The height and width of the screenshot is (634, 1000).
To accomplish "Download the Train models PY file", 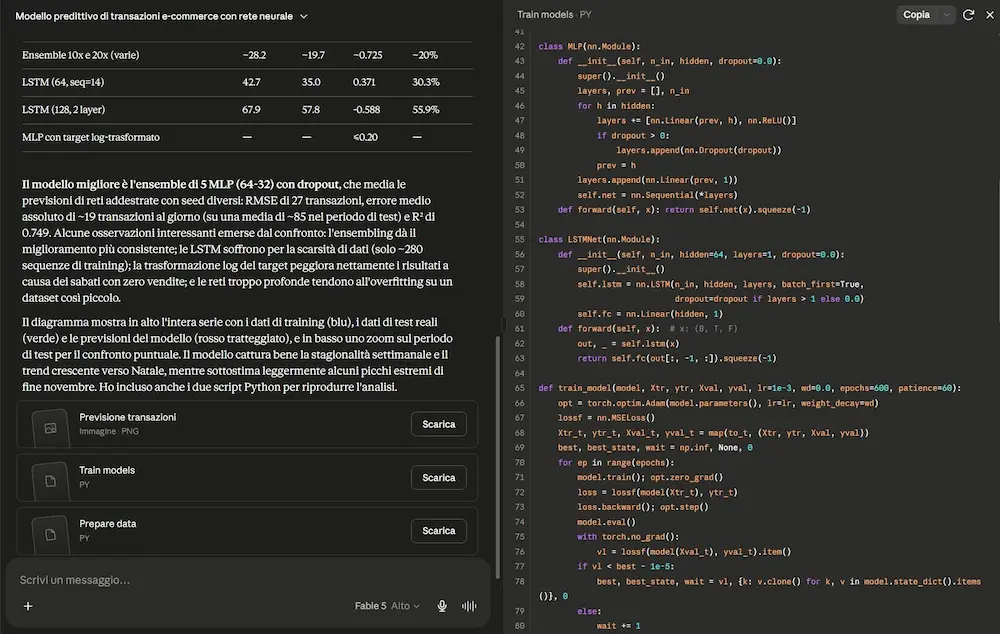I will (439, 478).
